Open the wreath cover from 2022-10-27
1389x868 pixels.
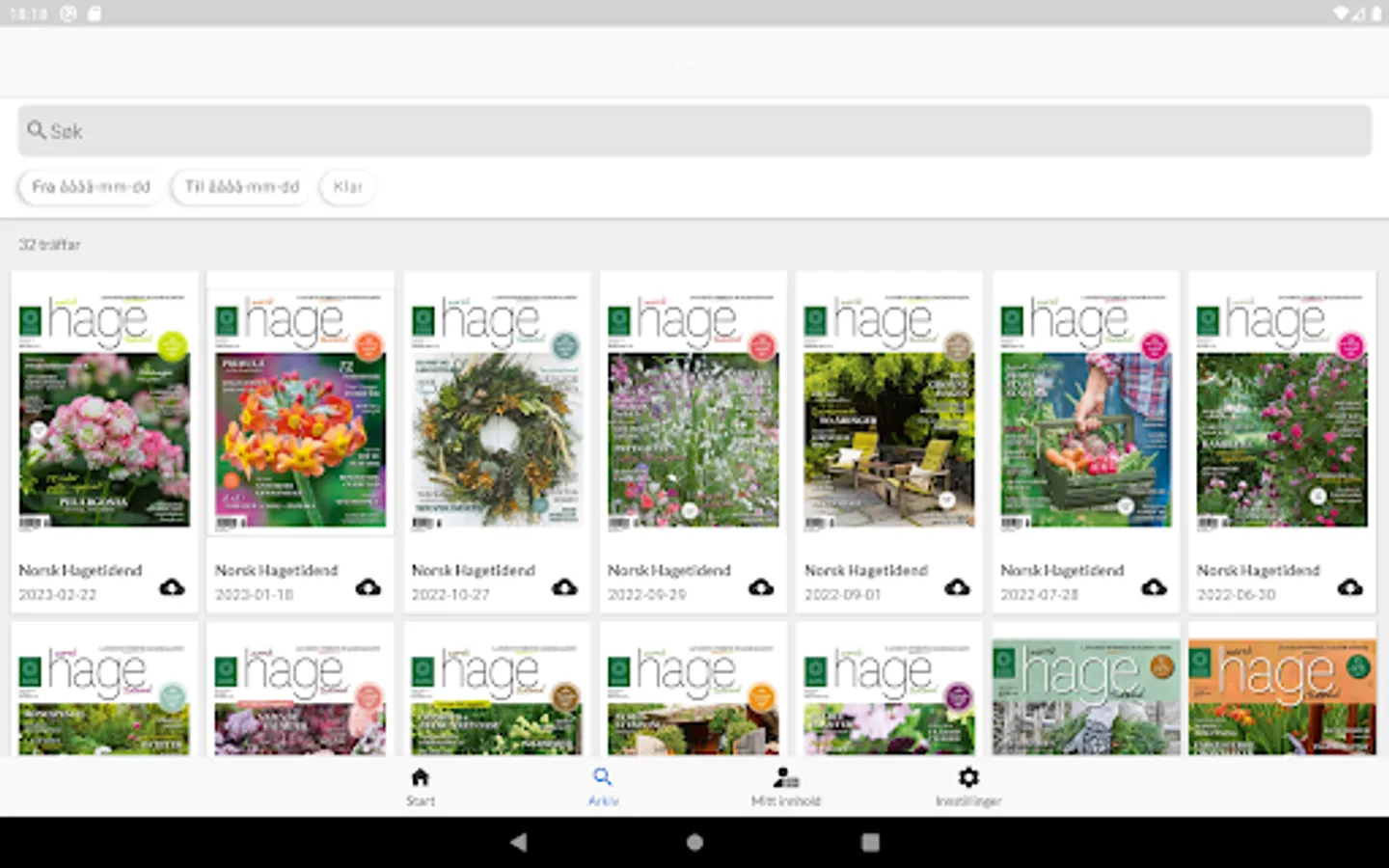click(497, 411)
